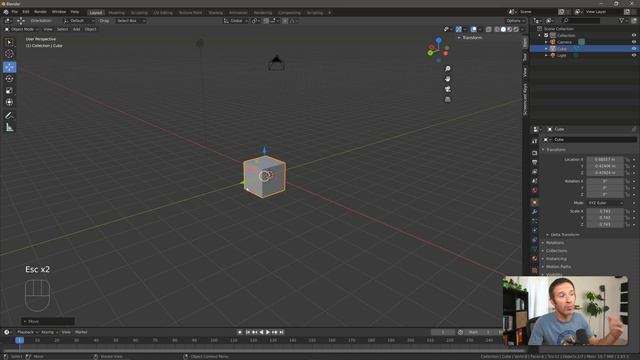The width and height of the screenshot is (640, 360).
Task: Select wireframe viewport shading mode
Action: point(497,29)
